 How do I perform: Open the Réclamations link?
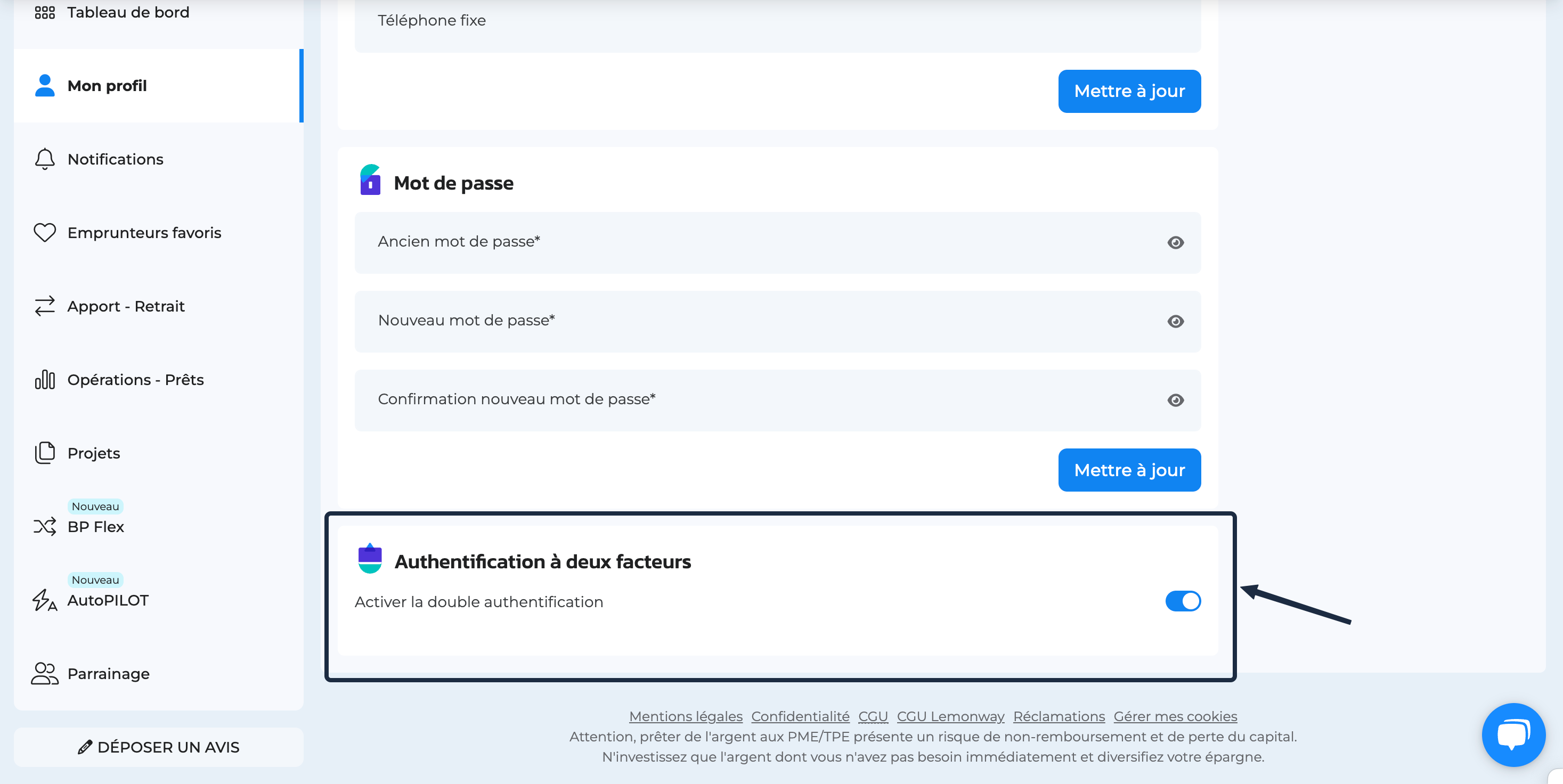[x=1059, y=717]
